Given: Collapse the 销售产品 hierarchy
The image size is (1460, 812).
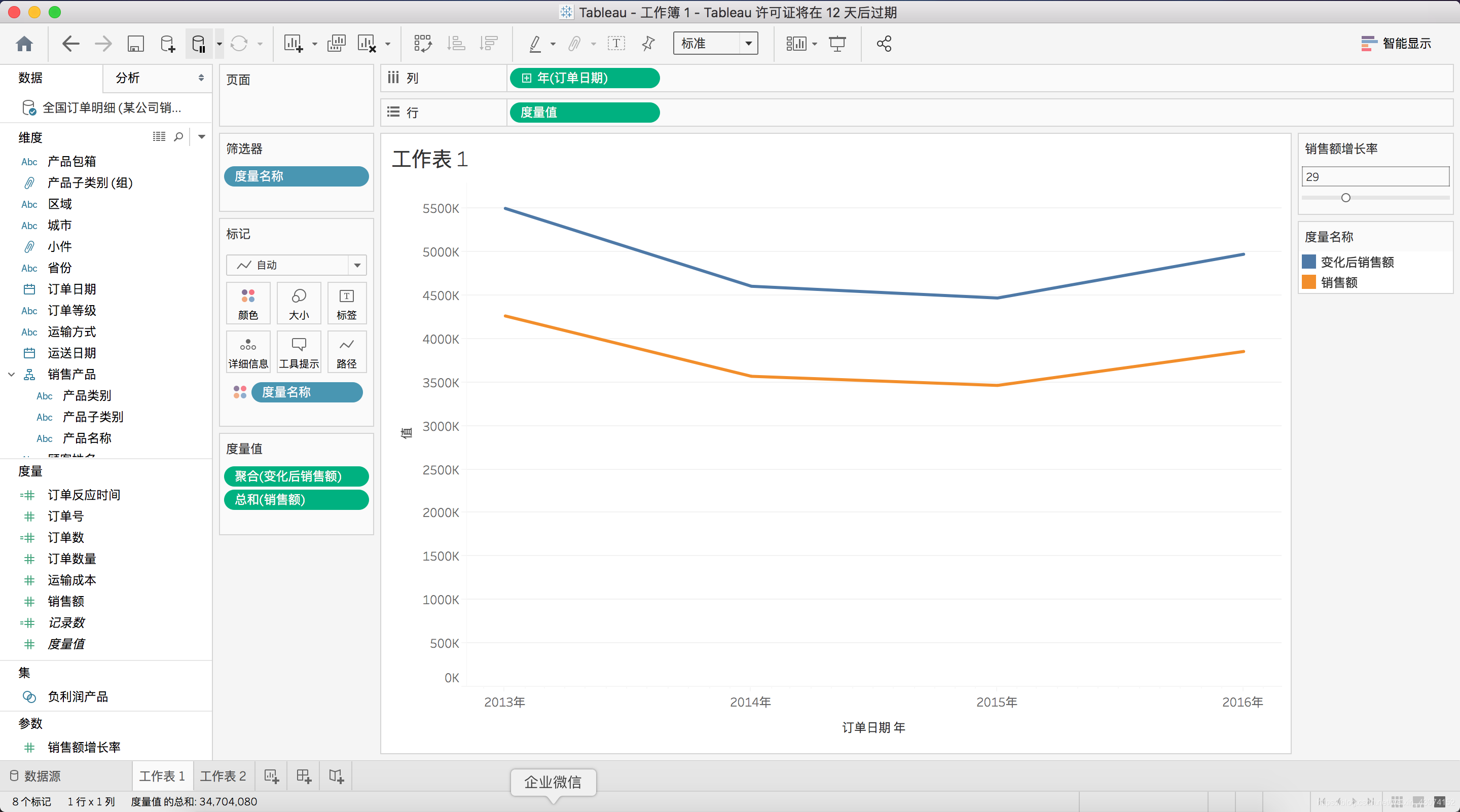Looking at the screenshot, I should [x=11, y=374].
